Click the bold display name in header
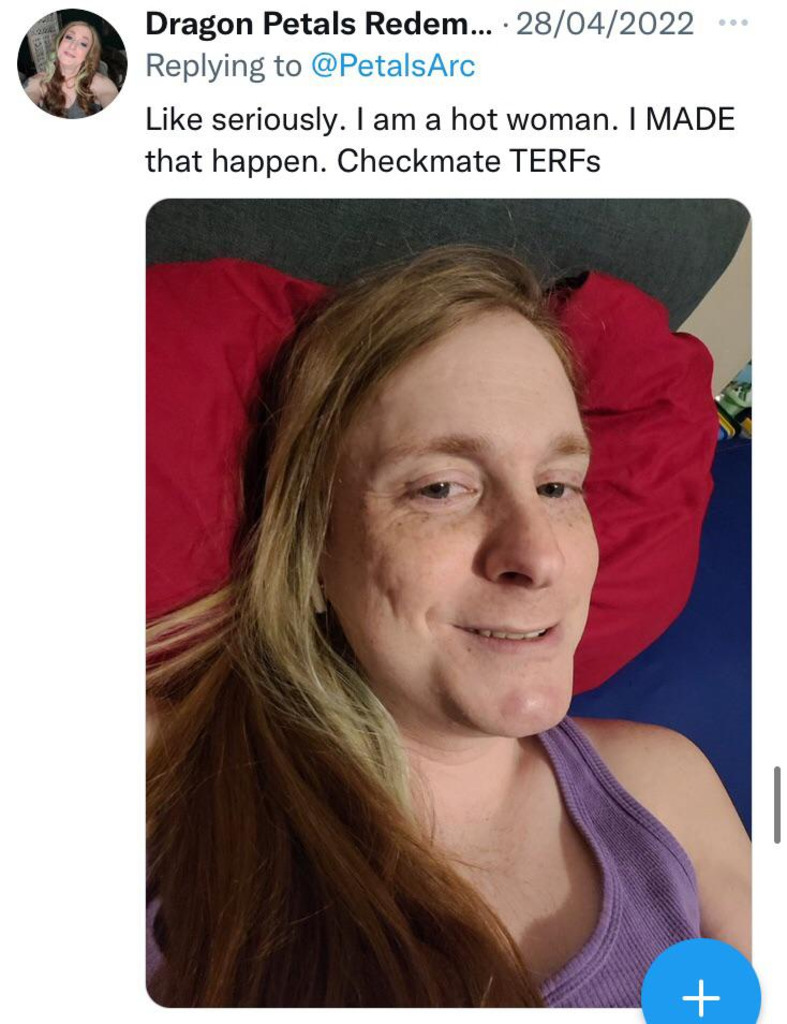Viewport: 787px width, 1024px height. [319, 25]
